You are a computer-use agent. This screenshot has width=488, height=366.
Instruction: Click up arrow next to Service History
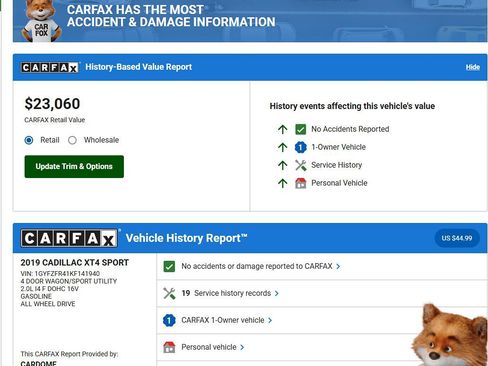(x=283, y=165)
